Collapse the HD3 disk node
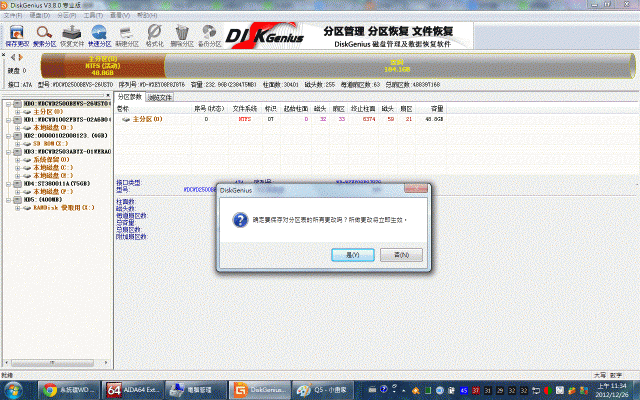640x400 pixels. point(8,152)
